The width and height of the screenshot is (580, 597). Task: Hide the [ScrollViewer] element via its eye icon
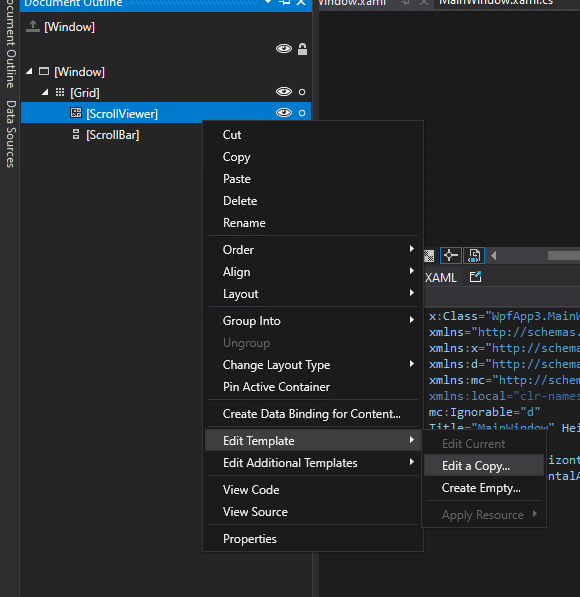284,113
